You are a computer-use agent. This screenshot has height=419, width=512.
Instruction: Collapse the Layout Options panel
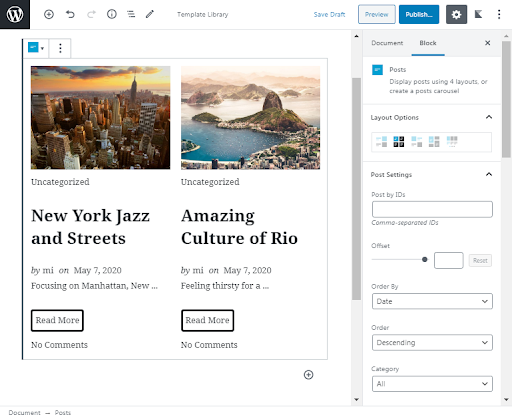tap(489, 117)
